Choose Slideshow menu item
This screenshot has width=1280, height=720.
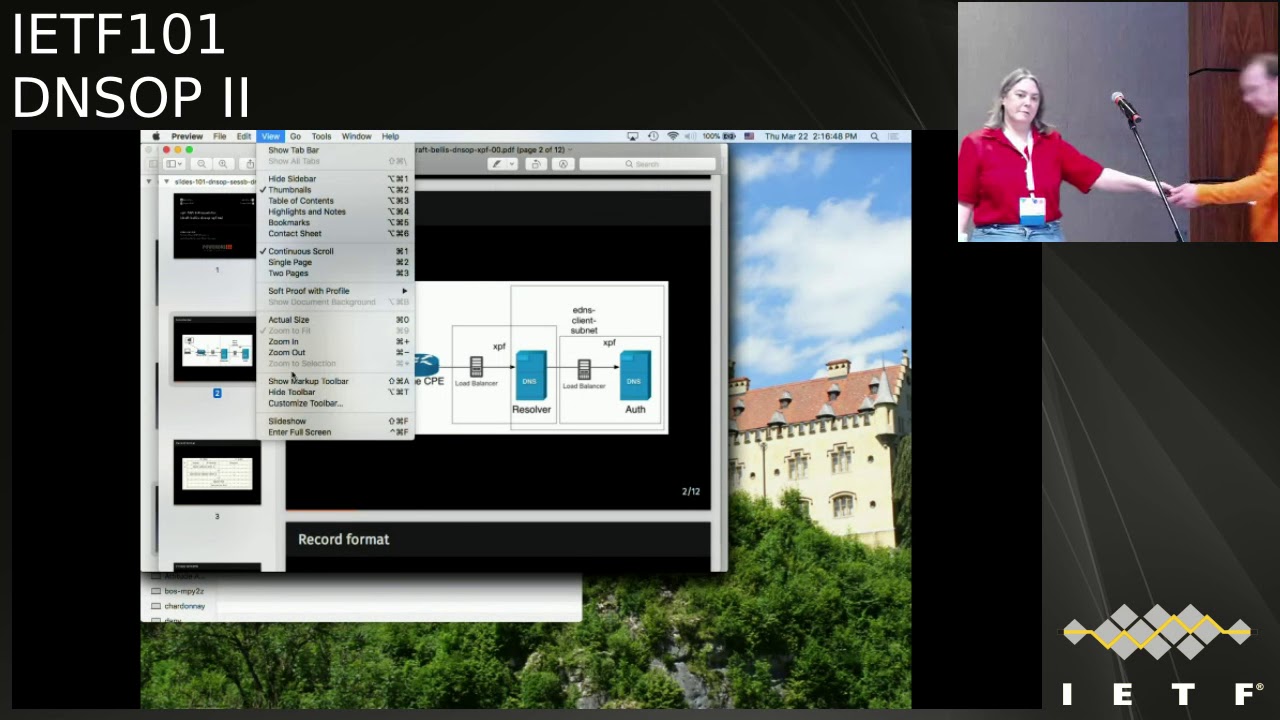coord(335,421)
